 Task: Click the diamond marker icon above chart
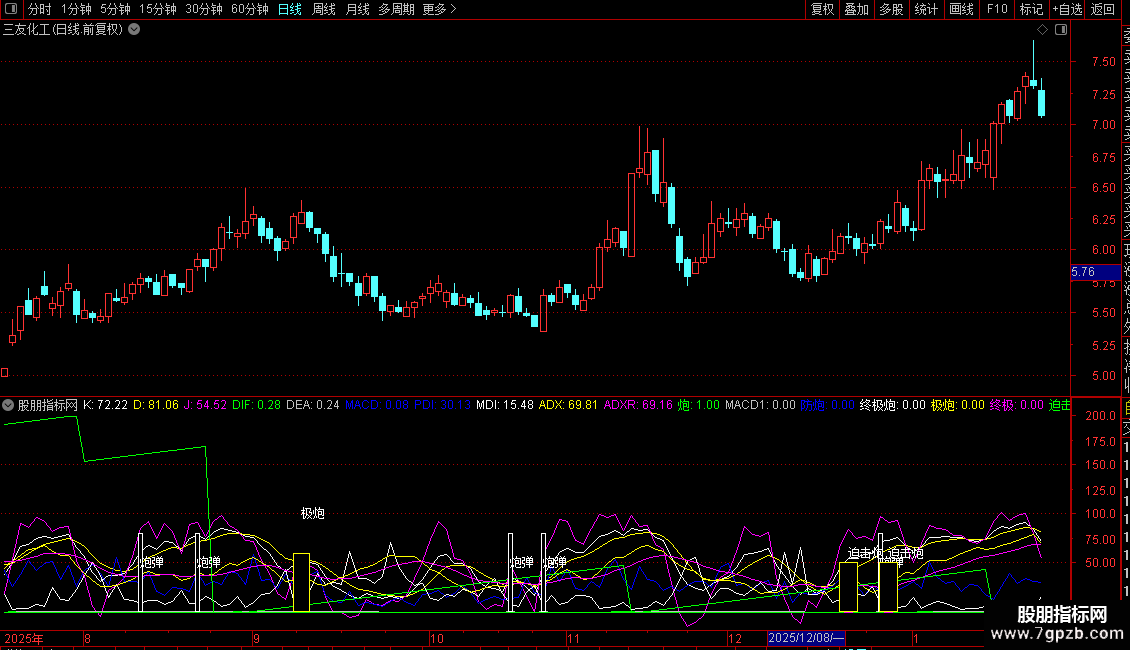(x=1043, y=30)
